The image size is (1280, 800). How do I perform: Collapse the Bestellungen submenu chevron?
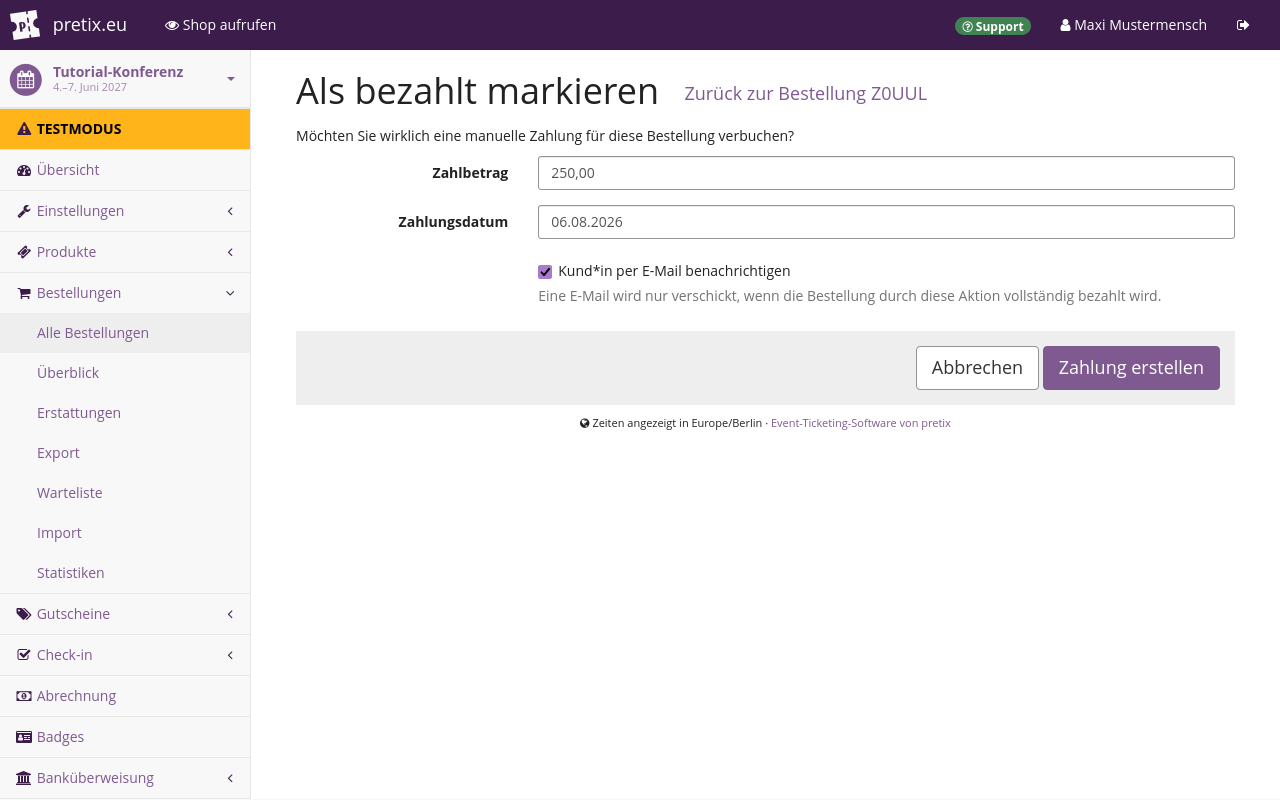[230, 293]
